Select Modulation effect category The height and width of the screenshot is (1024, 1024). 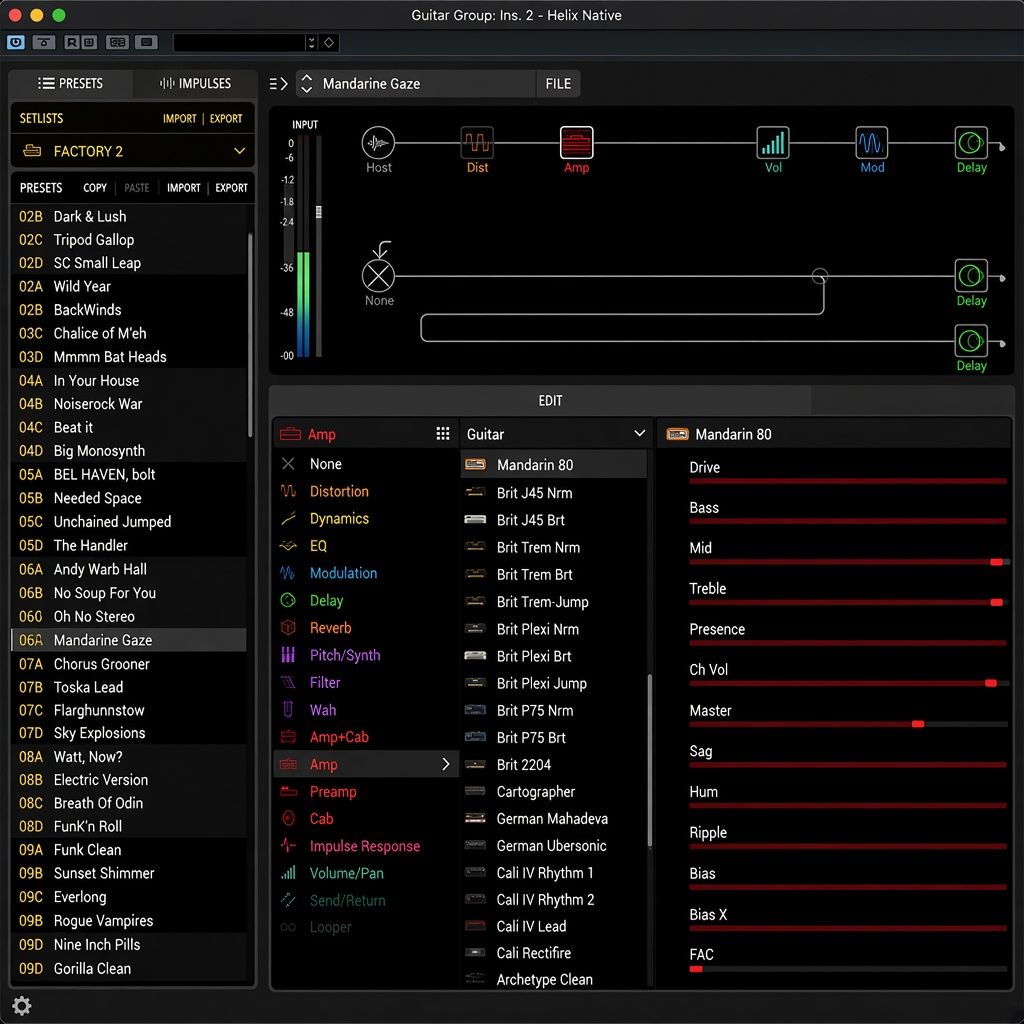(366, 573)
